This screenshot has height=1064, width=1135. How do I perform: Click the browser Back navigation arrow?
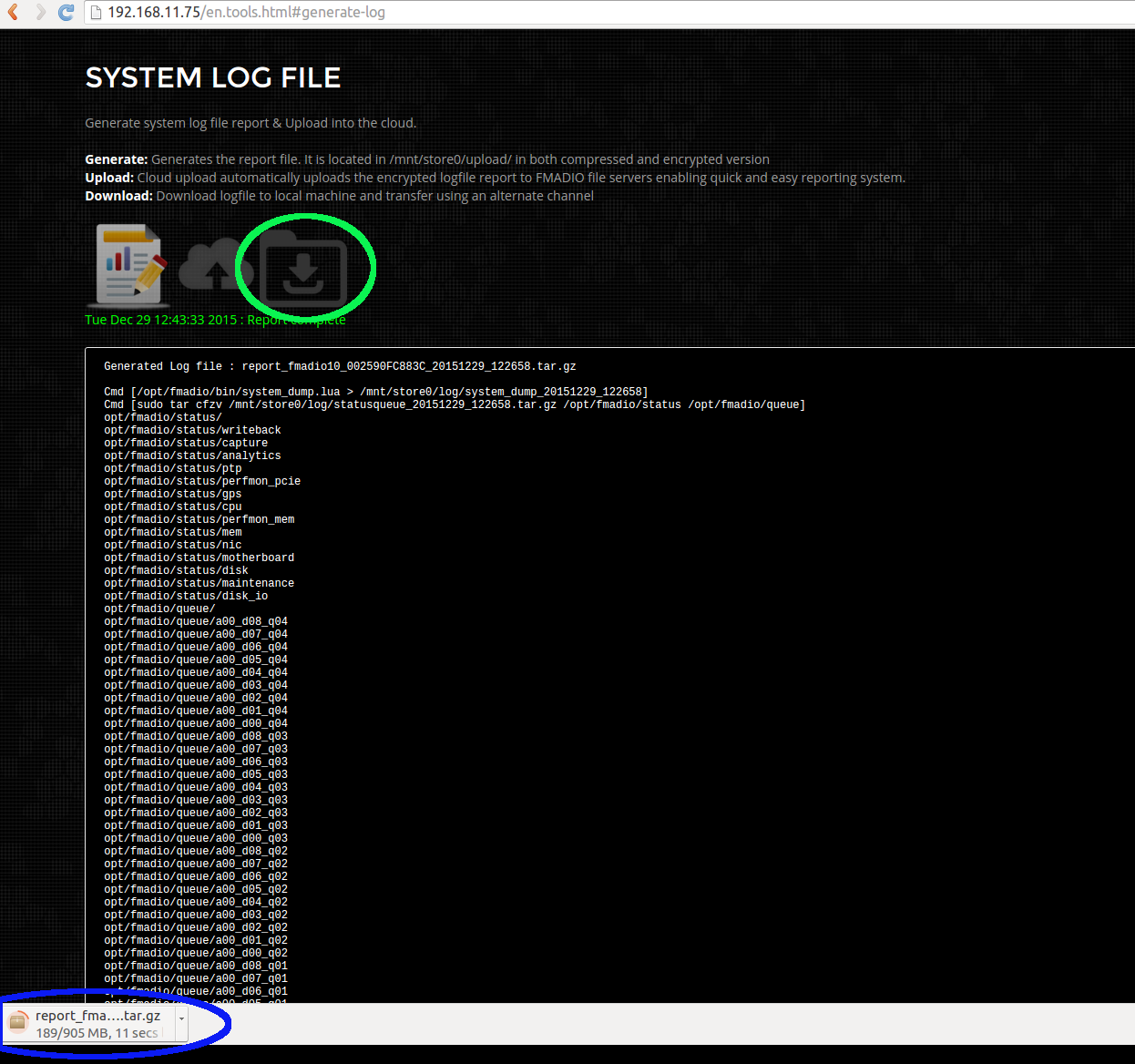click(12, 12)
